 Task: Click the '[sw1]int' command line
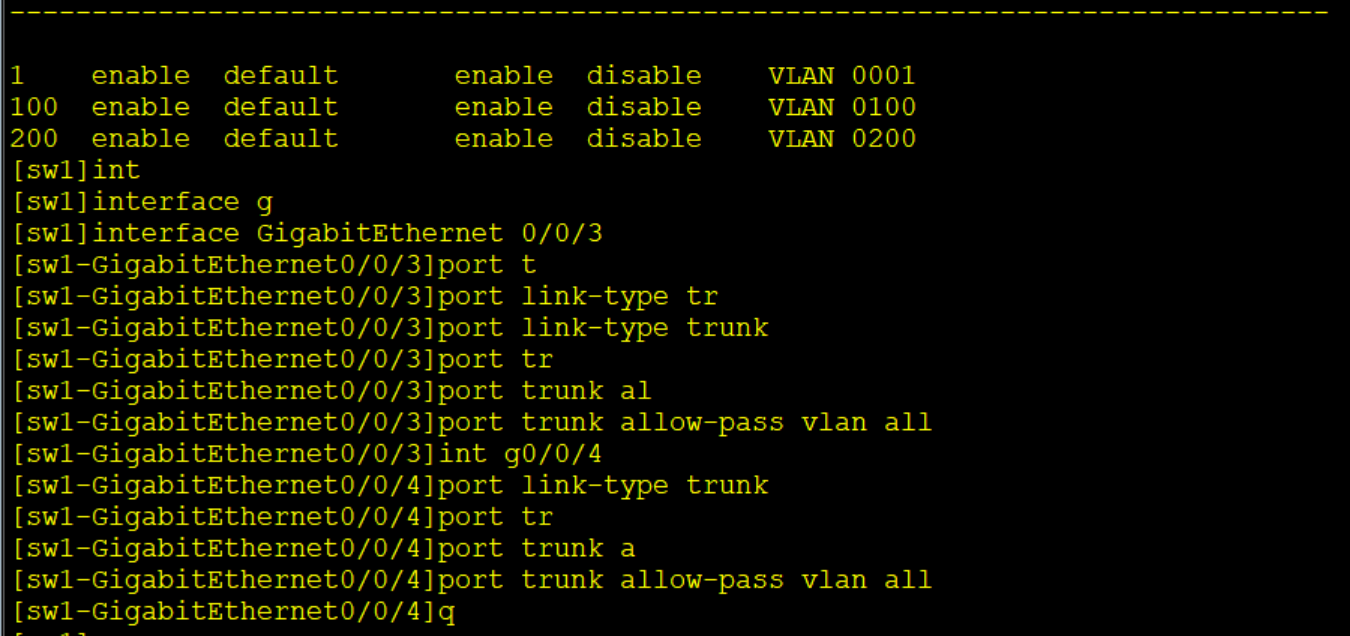pos(76,171)
